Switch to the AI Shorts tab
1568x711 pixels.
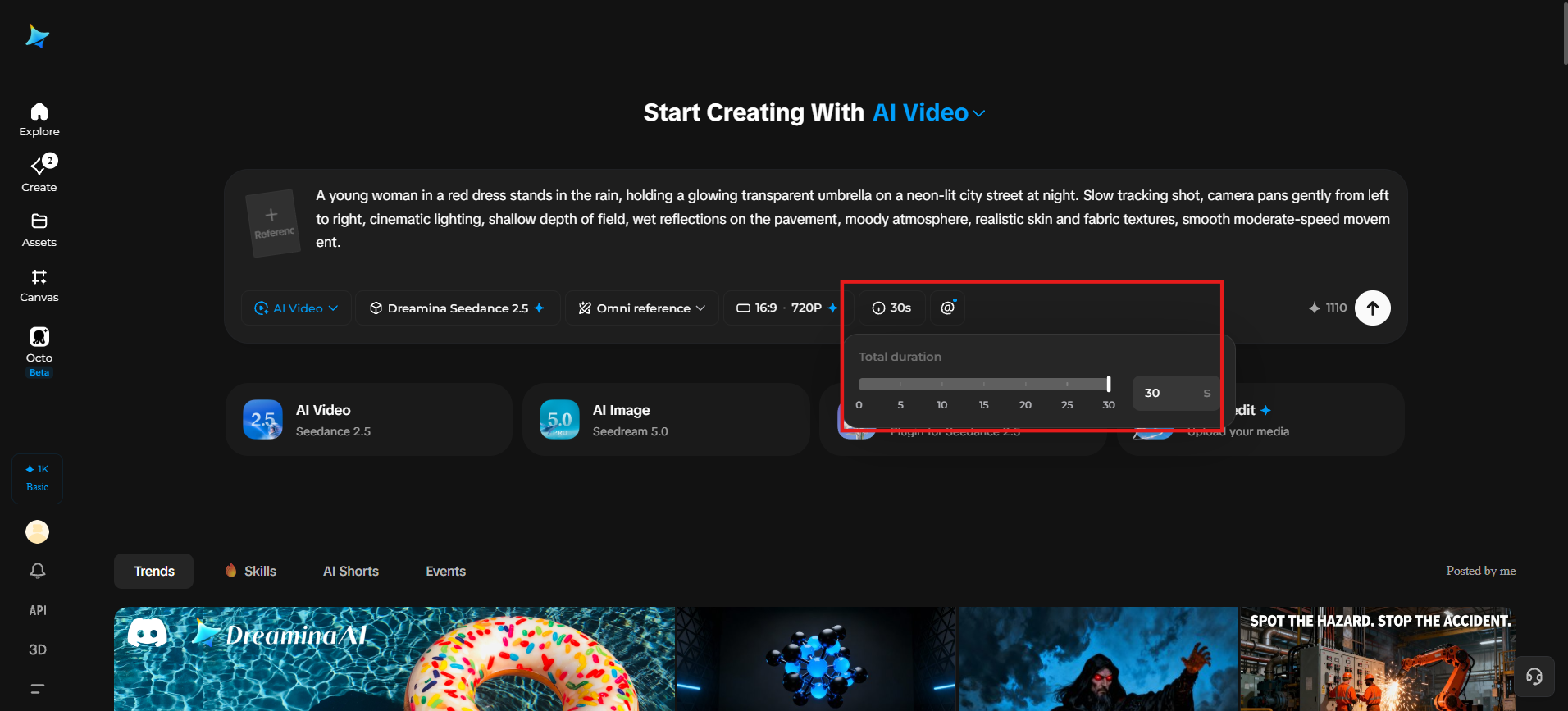pos(351,572)
